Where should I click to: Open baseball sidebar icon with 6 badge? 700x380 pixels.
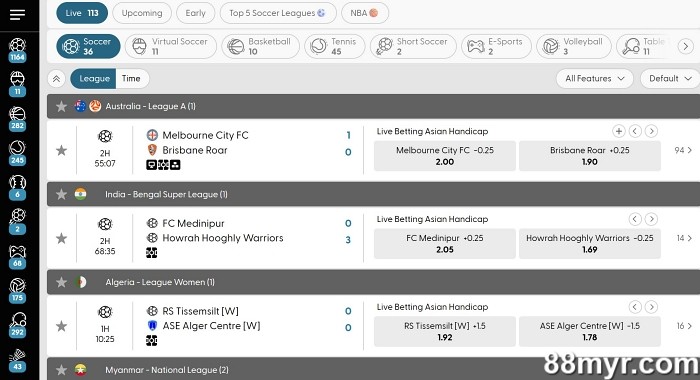(17, 187)
